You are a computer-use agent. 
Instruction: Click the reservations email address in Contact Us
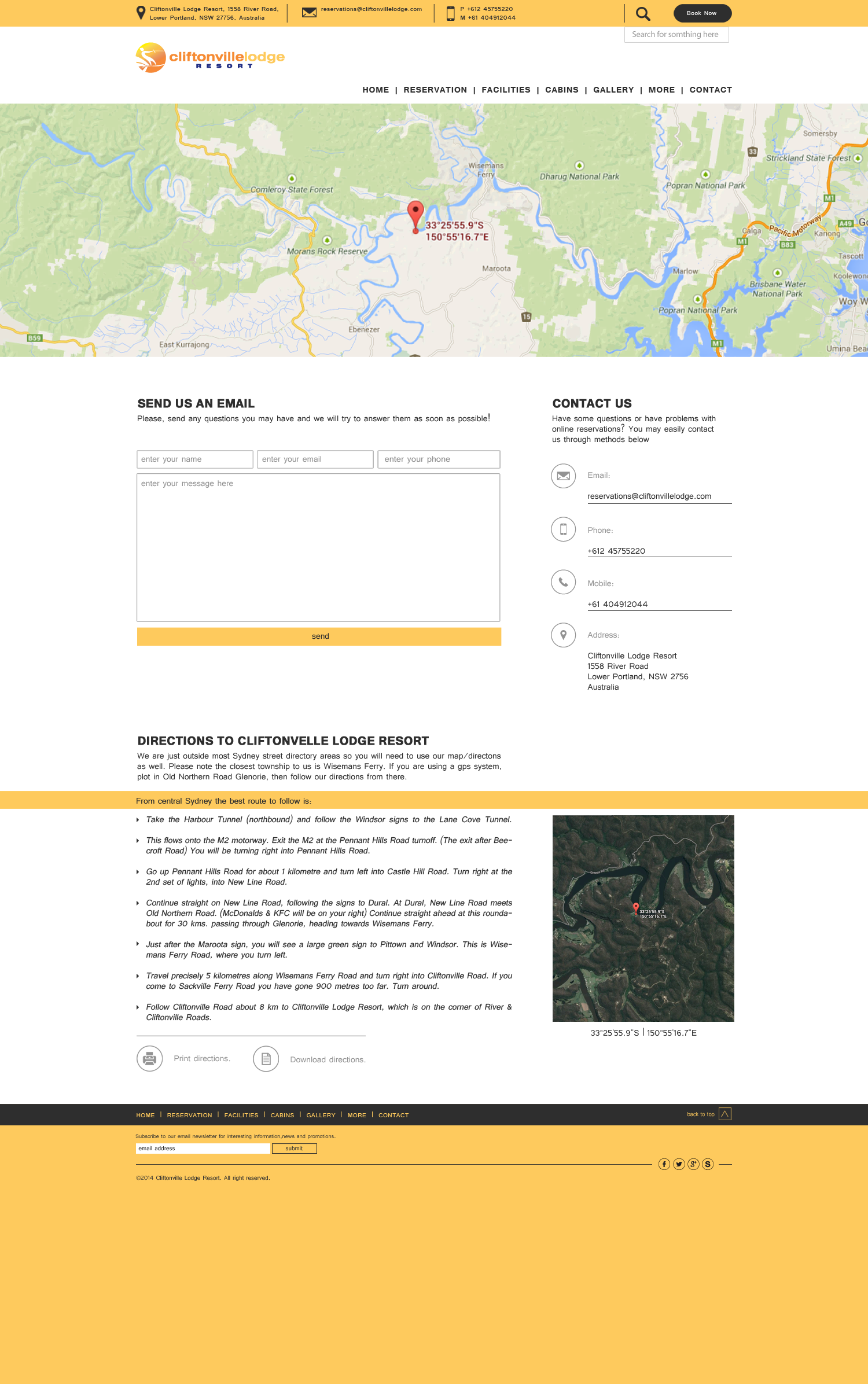(649, 496)
